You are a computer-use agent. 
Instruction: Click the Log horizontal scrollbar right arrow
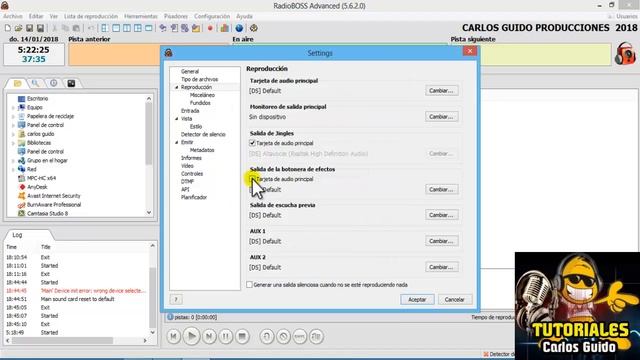[x=145, y=340]
